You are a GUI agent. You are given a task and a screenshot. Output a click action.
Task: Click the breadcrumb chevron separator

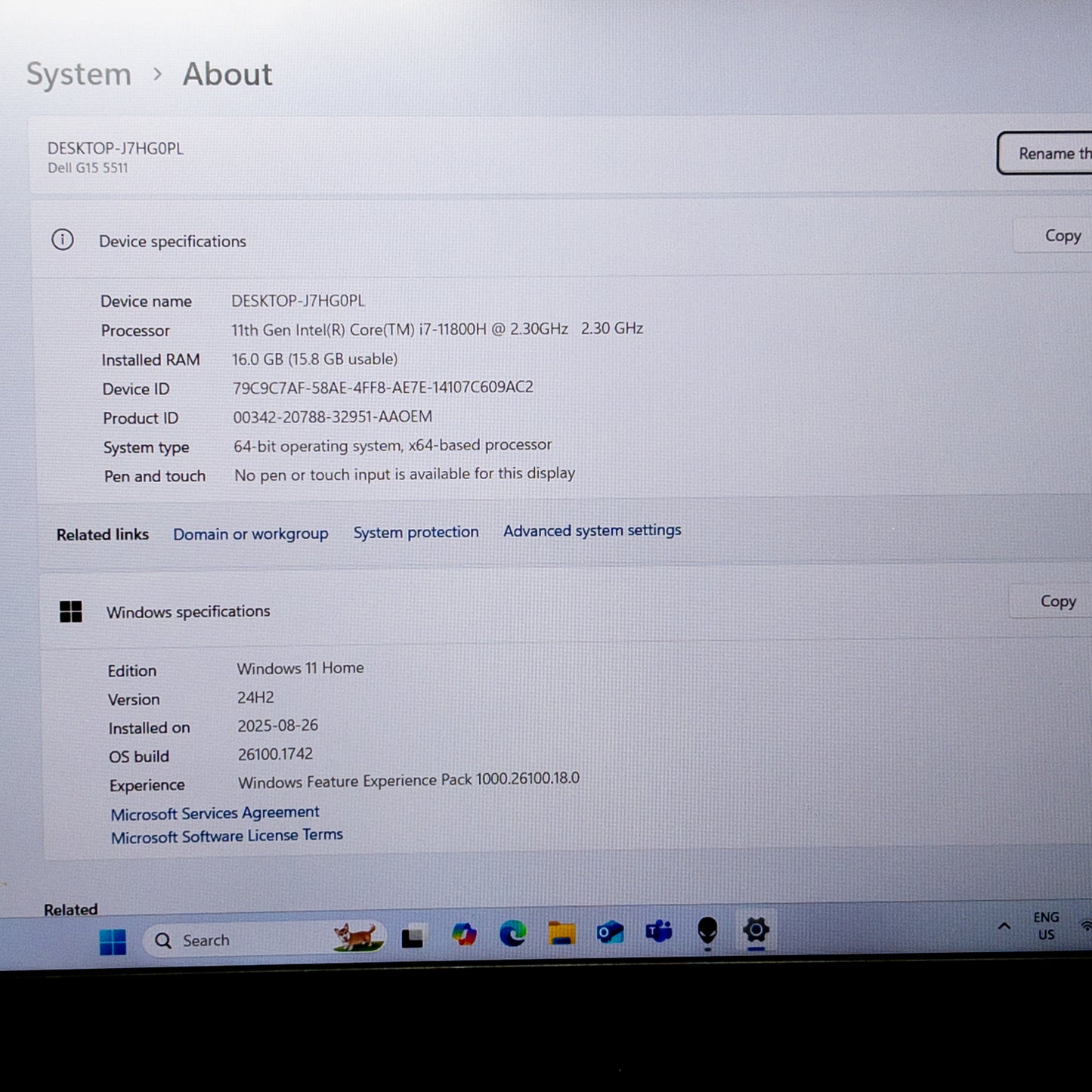(157, 74)
